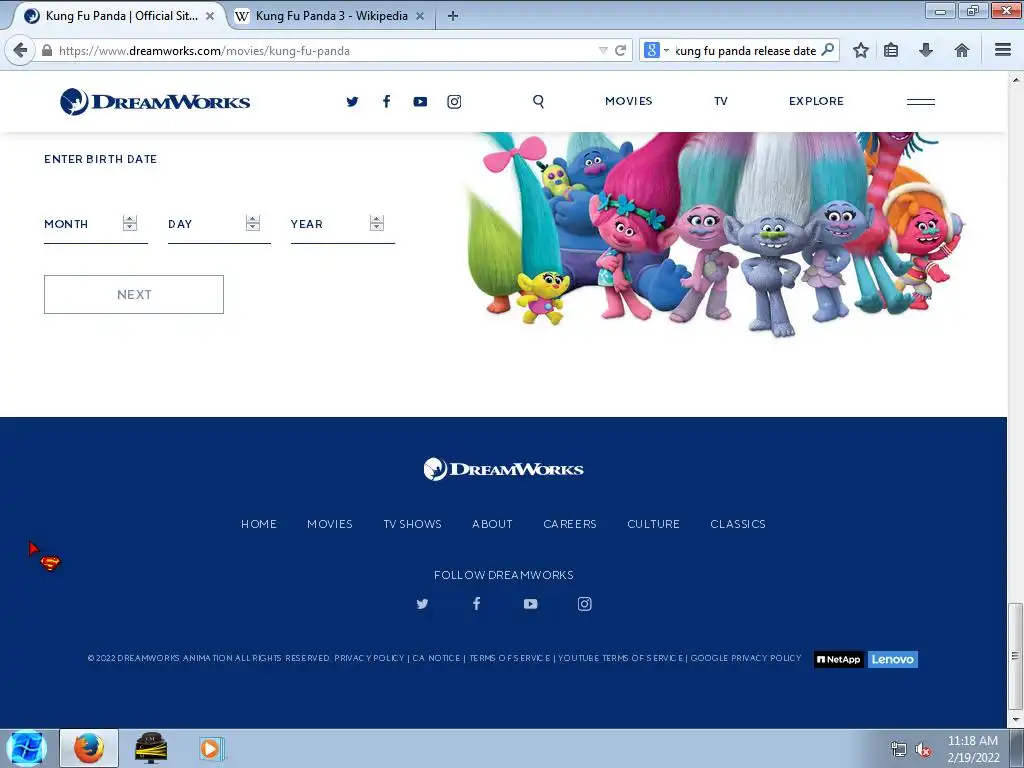Click the DreamWorks logo in the footer

click(x=504, y=469)
